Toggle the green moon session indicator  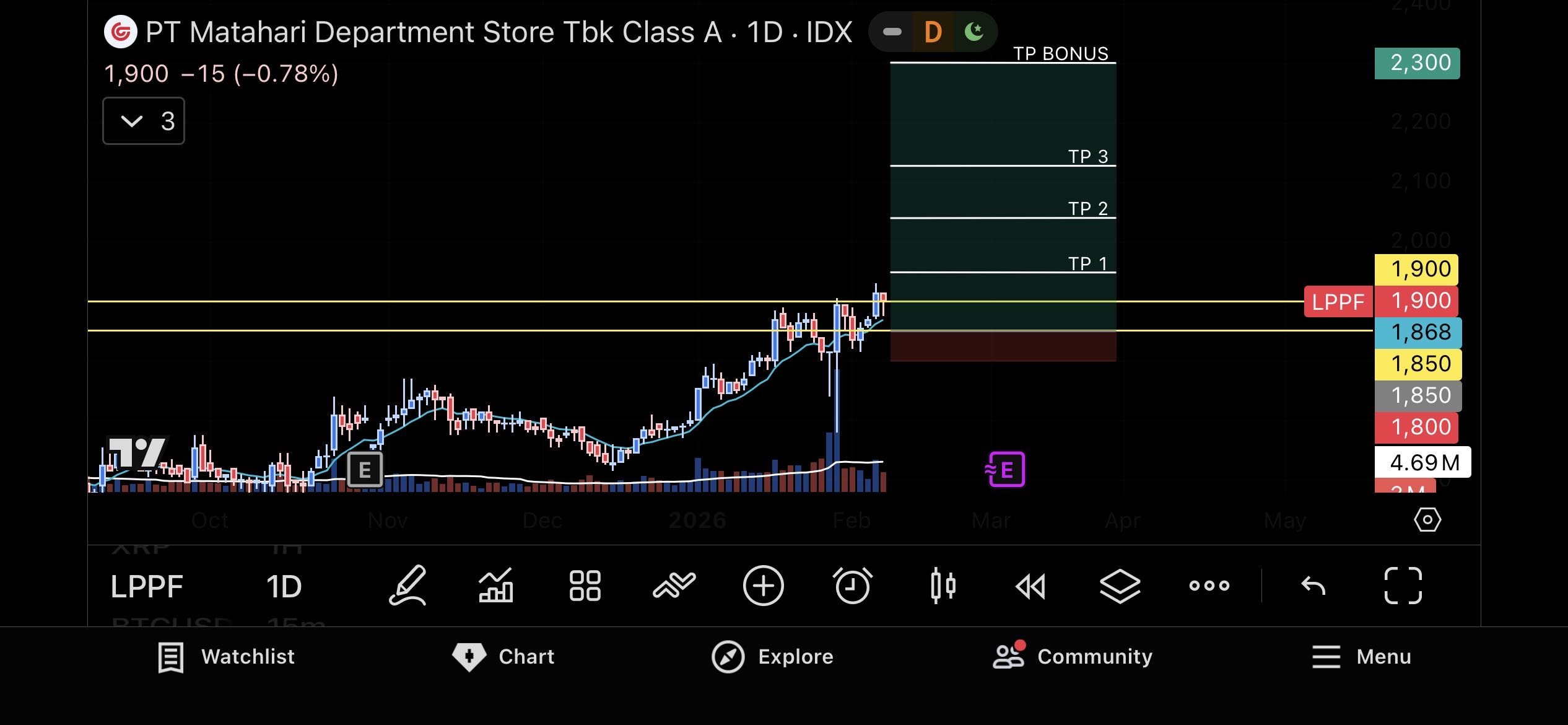click(x=974, y=32)
